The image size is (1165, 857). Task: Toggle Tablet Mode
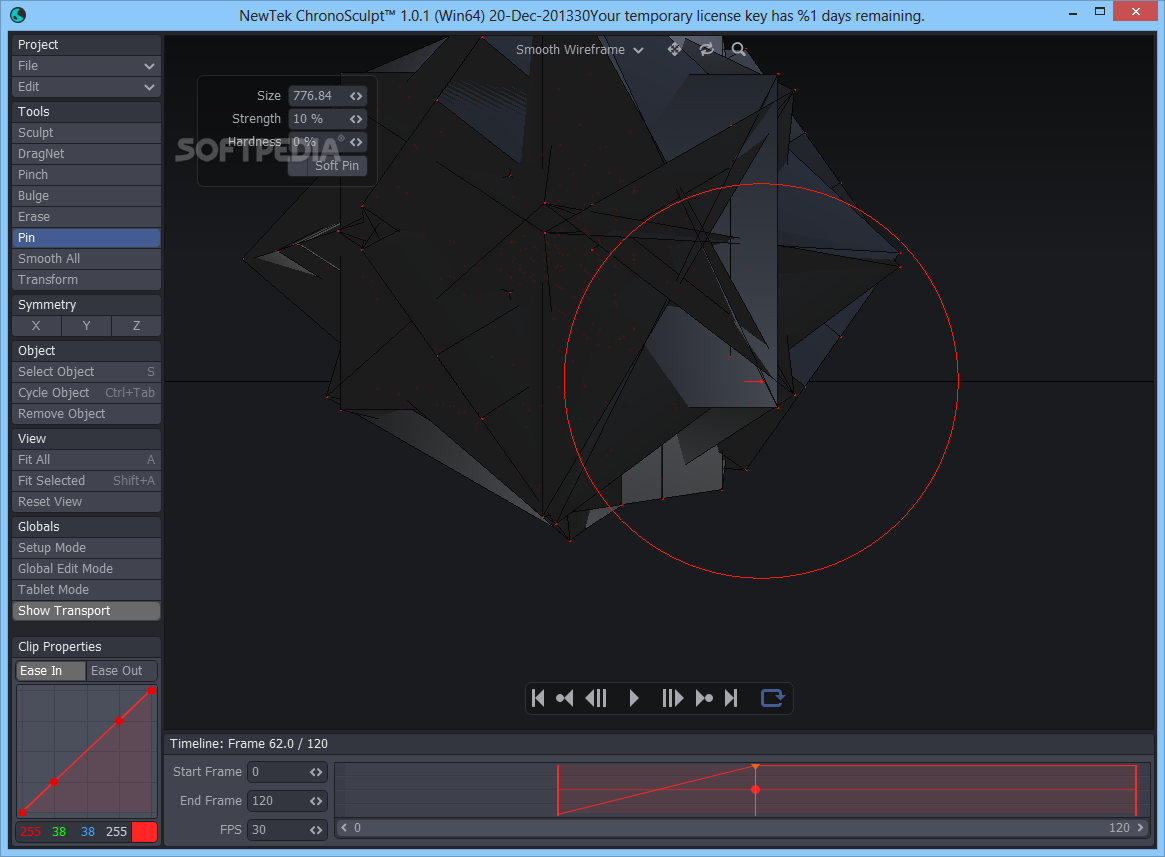pyautogui.click(x=86, y=589)
